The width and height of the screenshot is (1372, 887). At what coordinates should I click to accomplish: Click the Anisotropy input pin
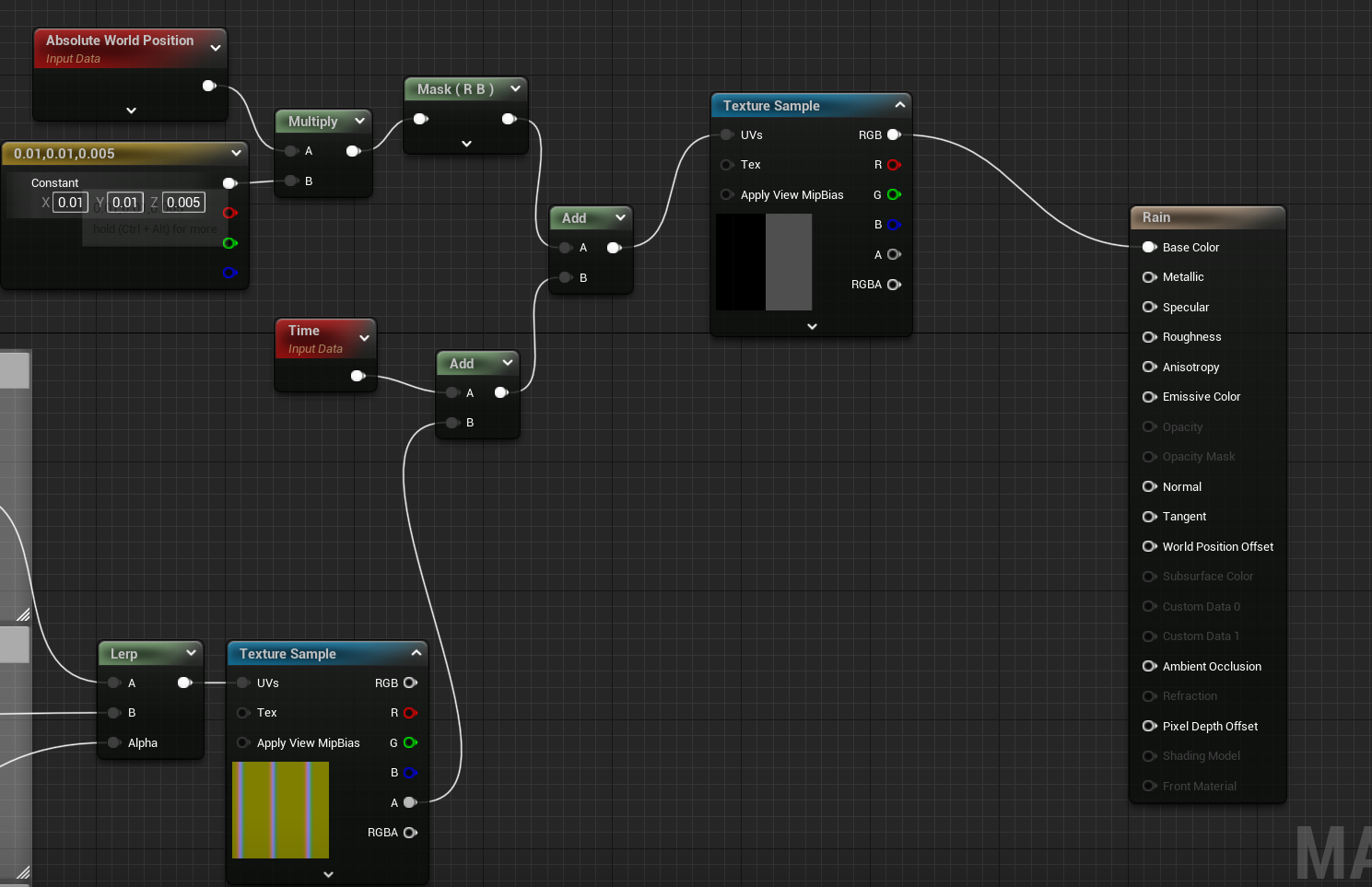click(x=1149, y=367)
